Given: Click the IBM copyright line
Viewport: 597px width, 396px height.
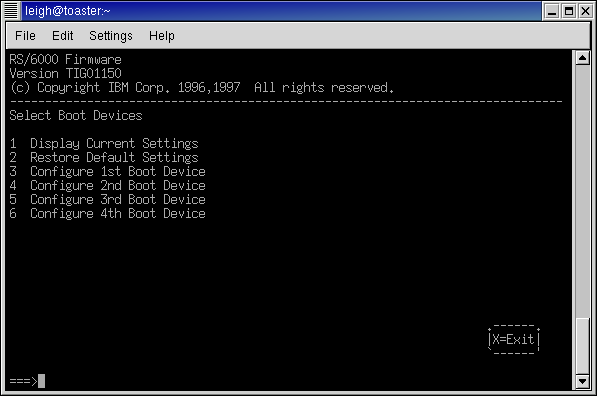Looking at the screenshot, I should point(202,88).
